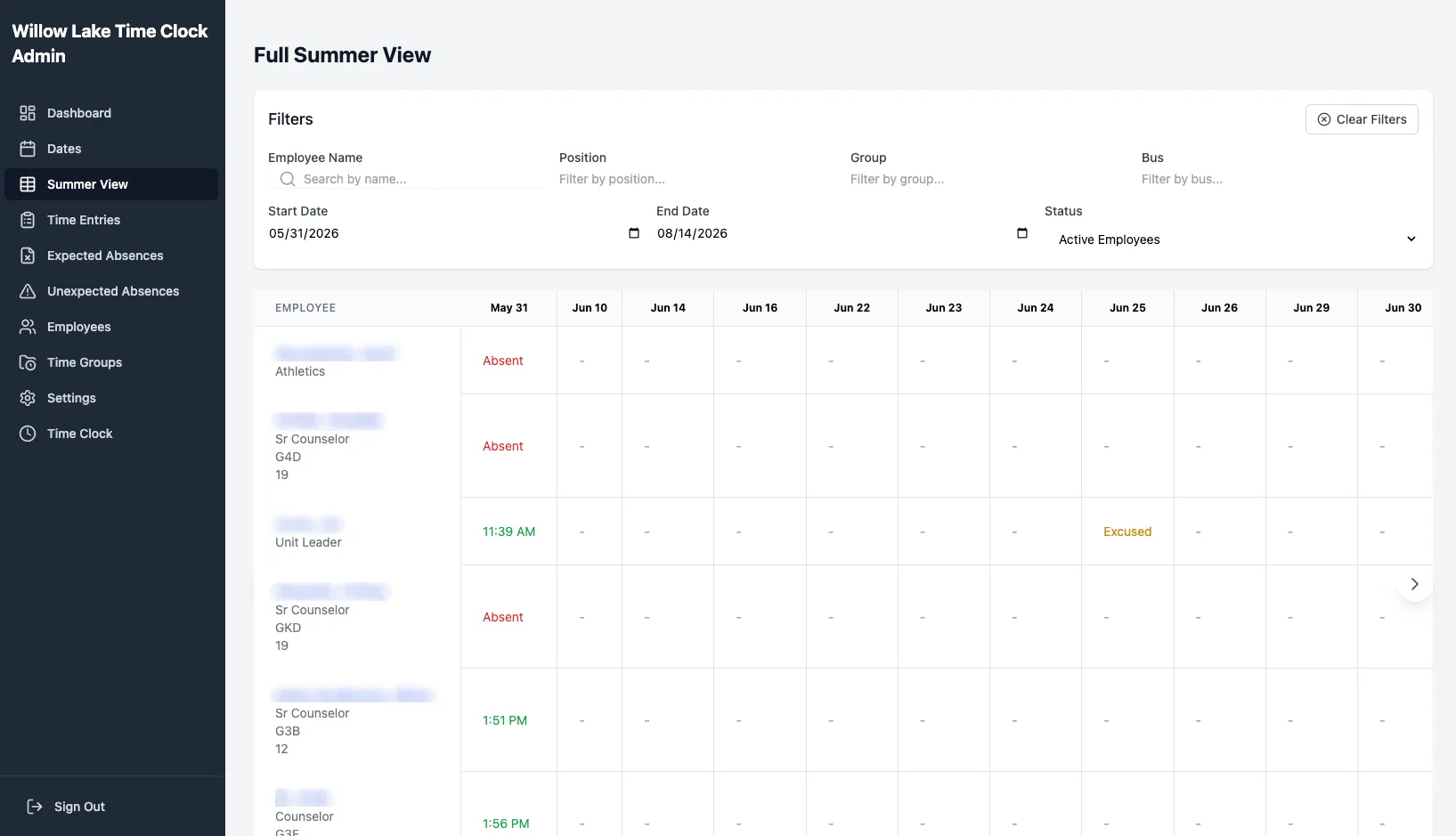Focus the Filter by position field

[697, 179]
